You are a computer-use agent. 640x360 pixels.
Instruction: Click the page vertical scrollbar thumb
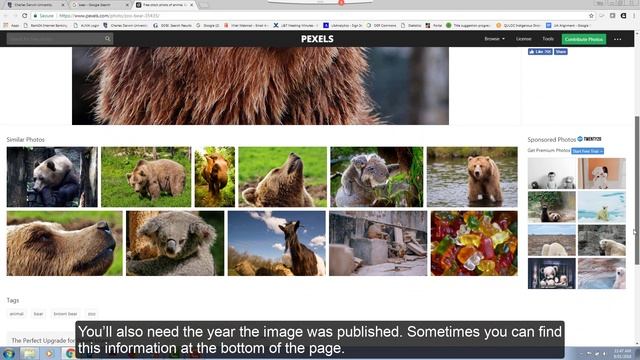click(x=637, y=190)
